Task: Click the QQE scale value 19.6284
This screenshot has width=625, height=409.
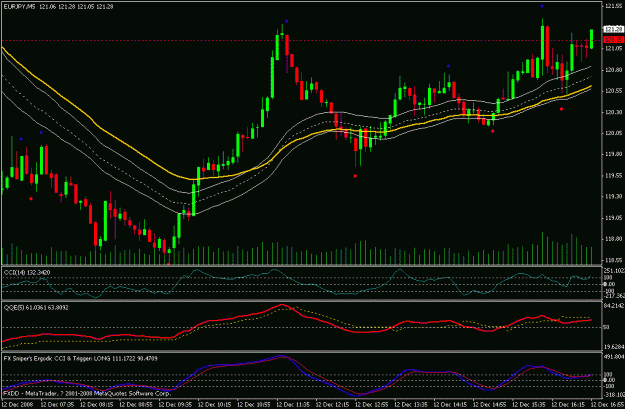Action: [614, 346]
